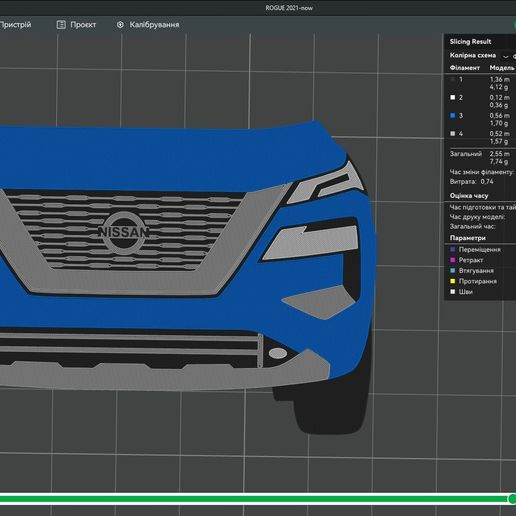
Task: Click the Калібрування target icon
Action: (x=120, y=25)
